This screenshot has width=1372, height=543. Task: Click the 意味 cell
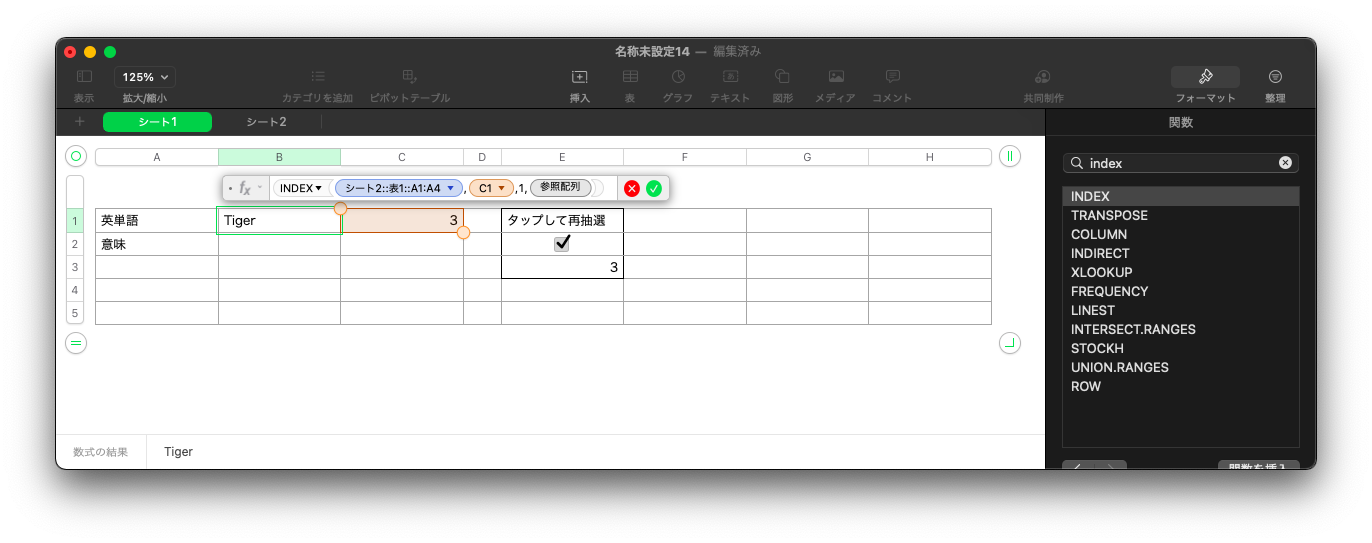[x=157, y=244]
